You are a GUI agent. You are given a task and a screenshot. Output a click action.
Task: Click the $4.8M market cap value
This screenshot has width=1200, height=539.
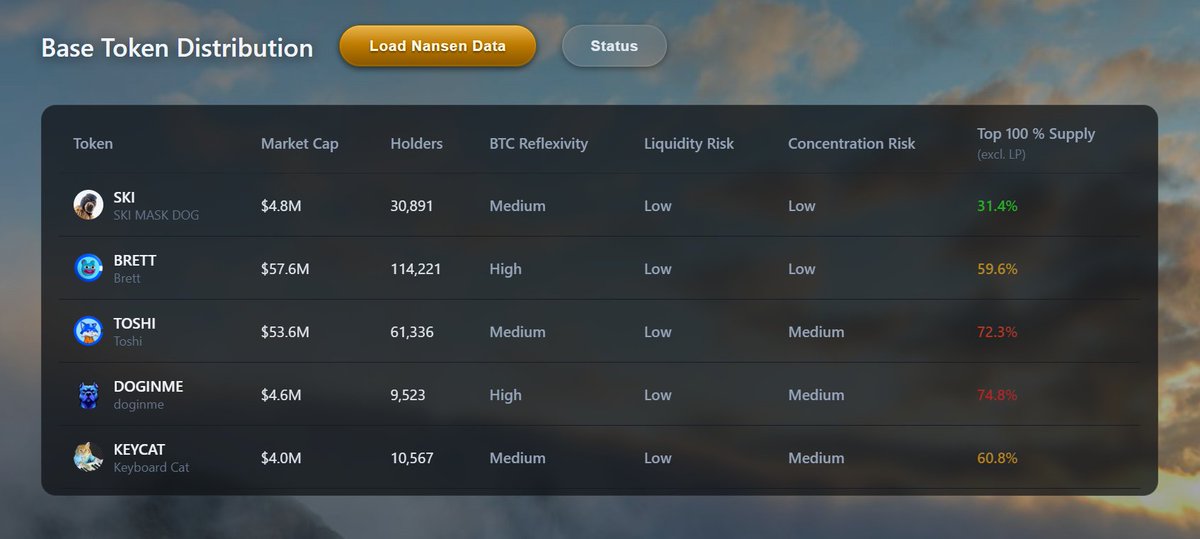281,206
